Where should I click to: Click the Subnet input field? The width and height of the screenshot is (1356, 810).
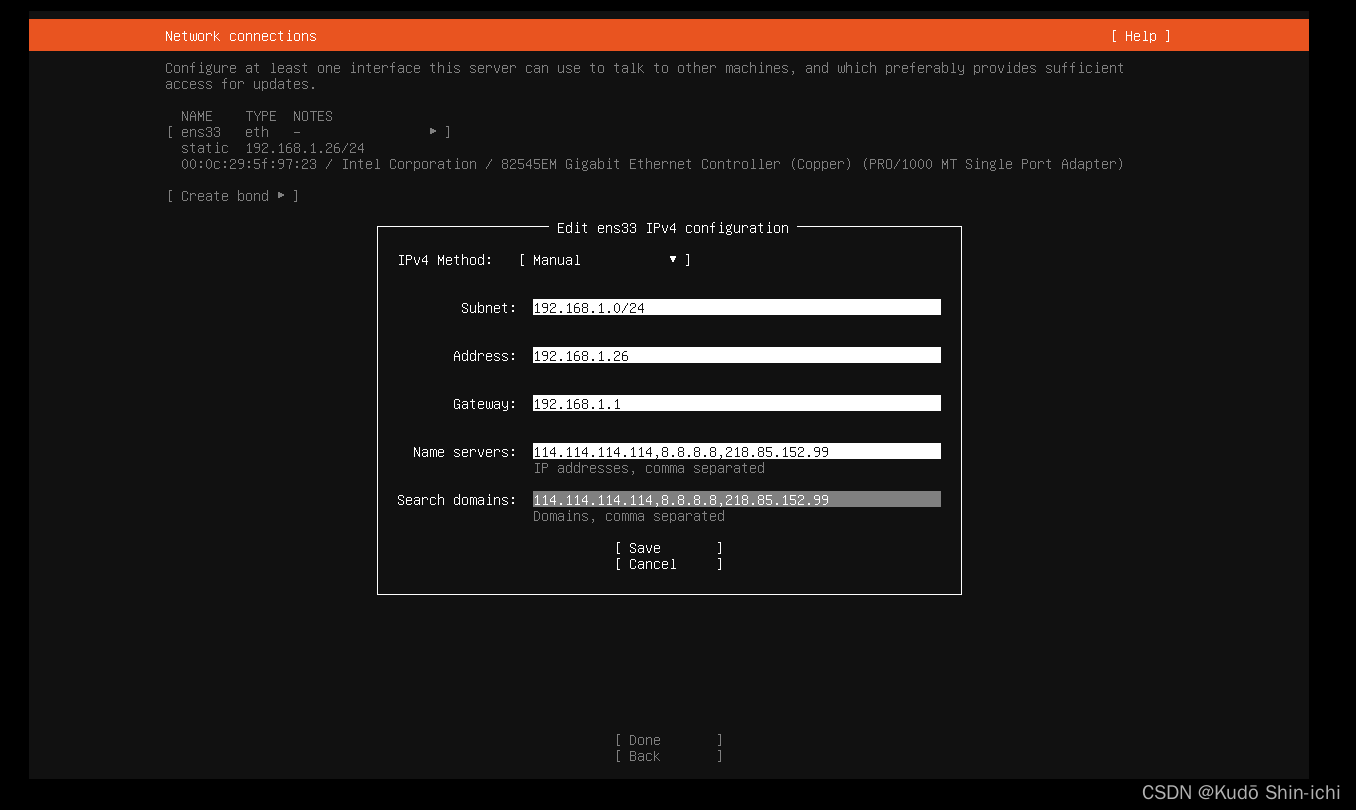pos(737,308)
